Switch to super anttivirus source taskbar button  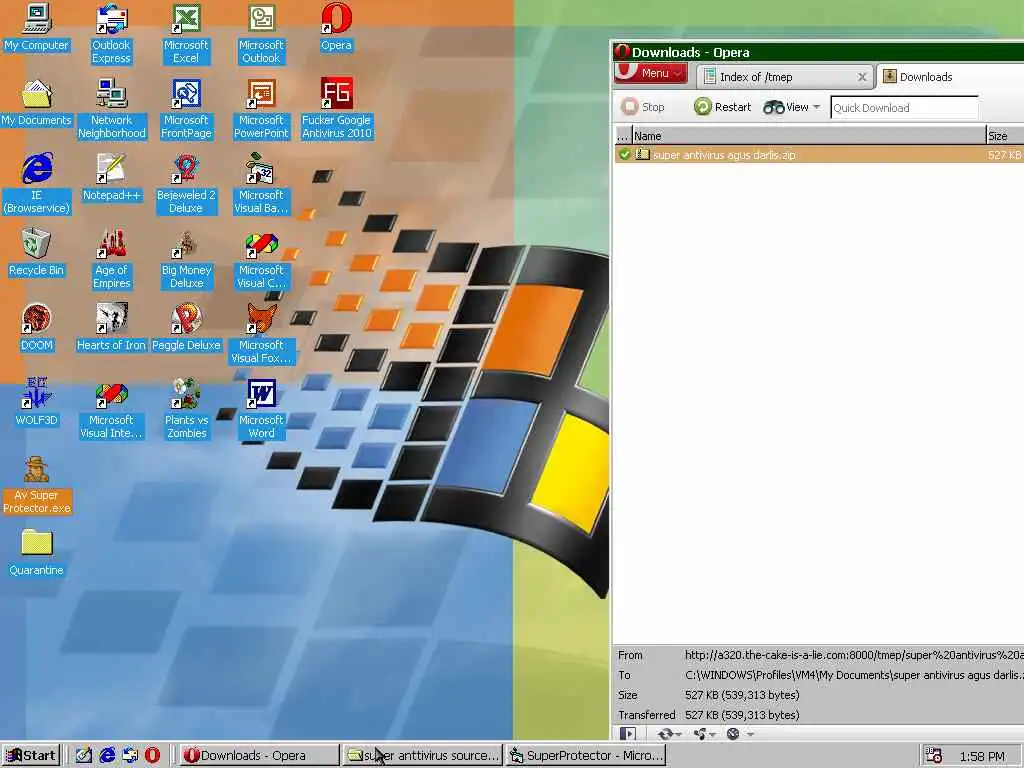click(423, 756)
